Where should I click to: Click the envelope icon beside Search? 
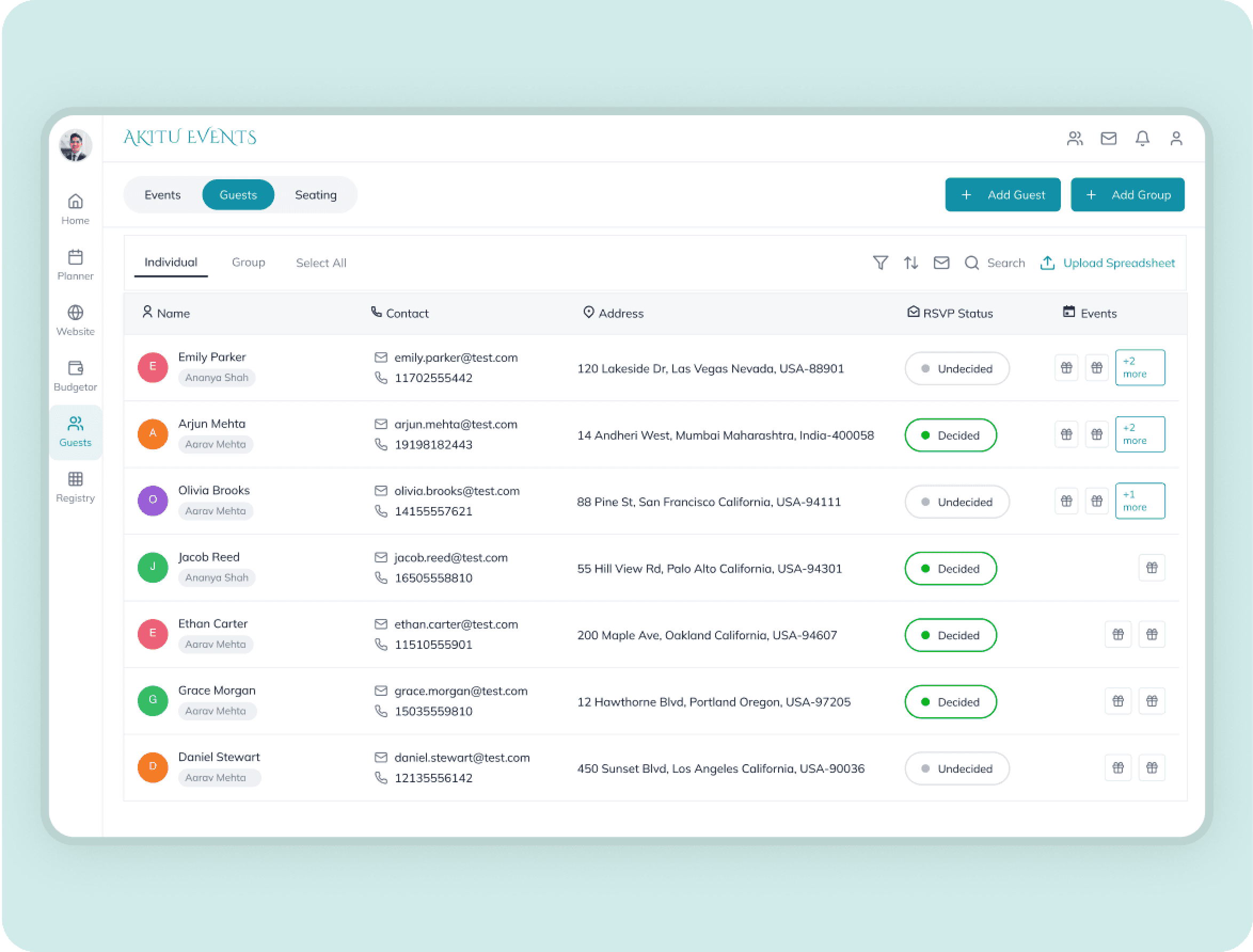(941, 263)
